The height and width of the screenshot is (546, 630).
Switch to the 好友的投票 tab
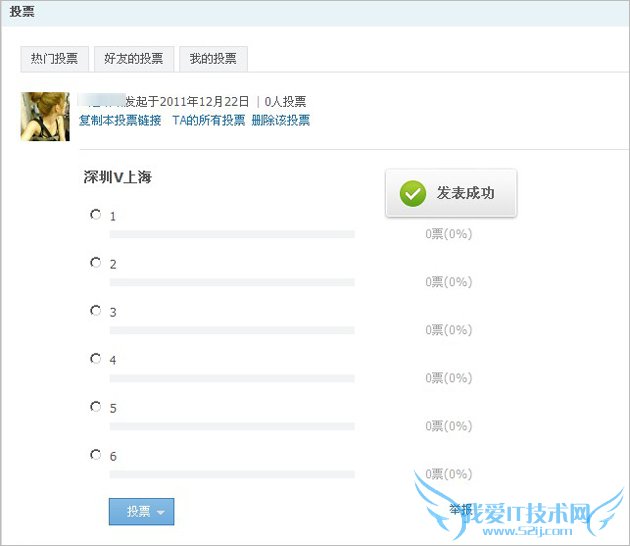point(134,59)
